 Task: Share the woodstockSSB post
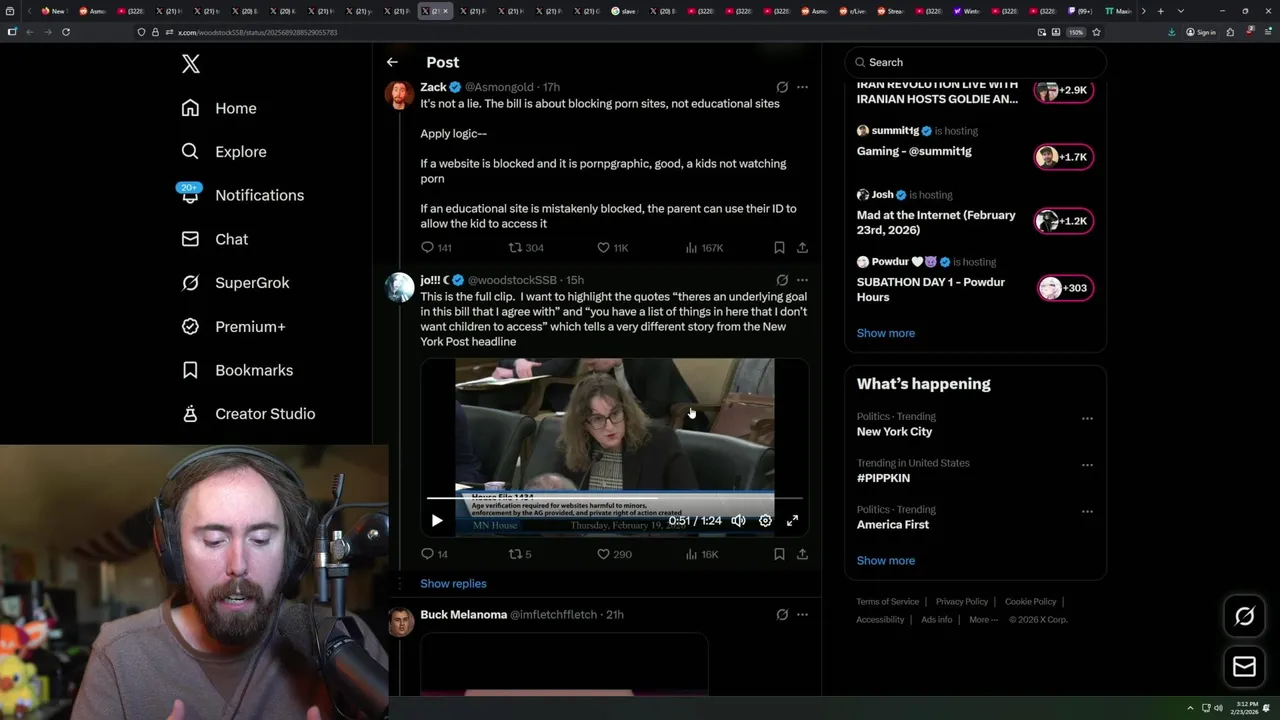802,554
